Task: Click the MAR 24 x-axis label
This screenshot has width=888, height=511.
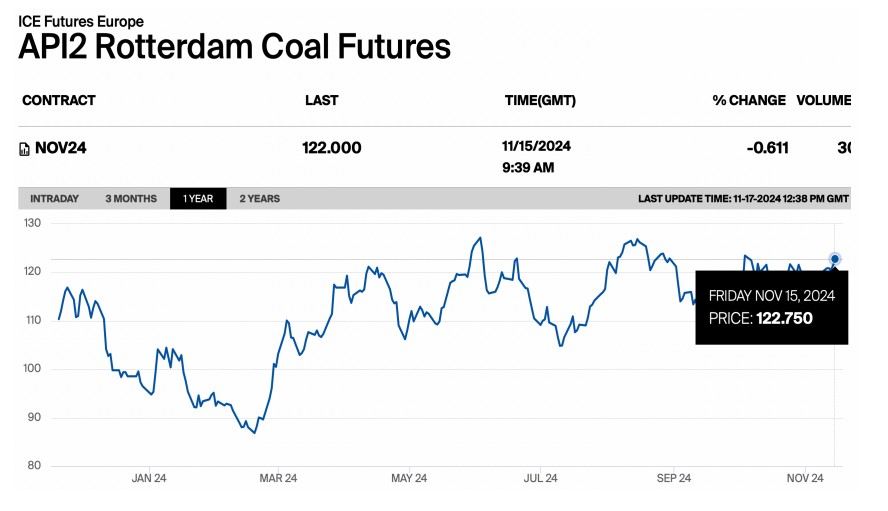Action: [278, 478]
